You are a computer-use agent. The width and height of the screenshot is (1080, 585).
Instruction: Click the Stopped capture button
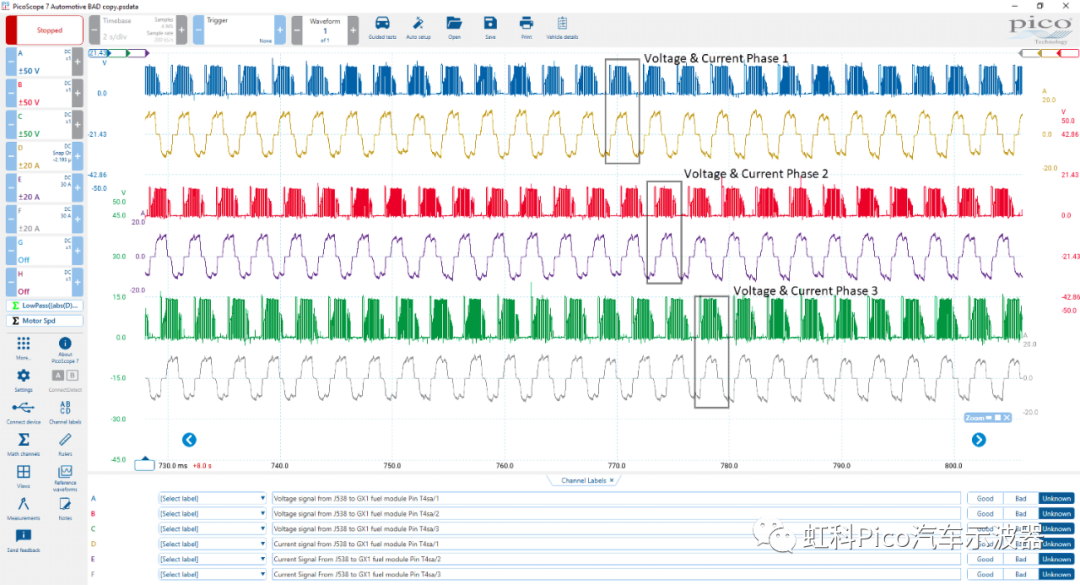tap(49, 30)
